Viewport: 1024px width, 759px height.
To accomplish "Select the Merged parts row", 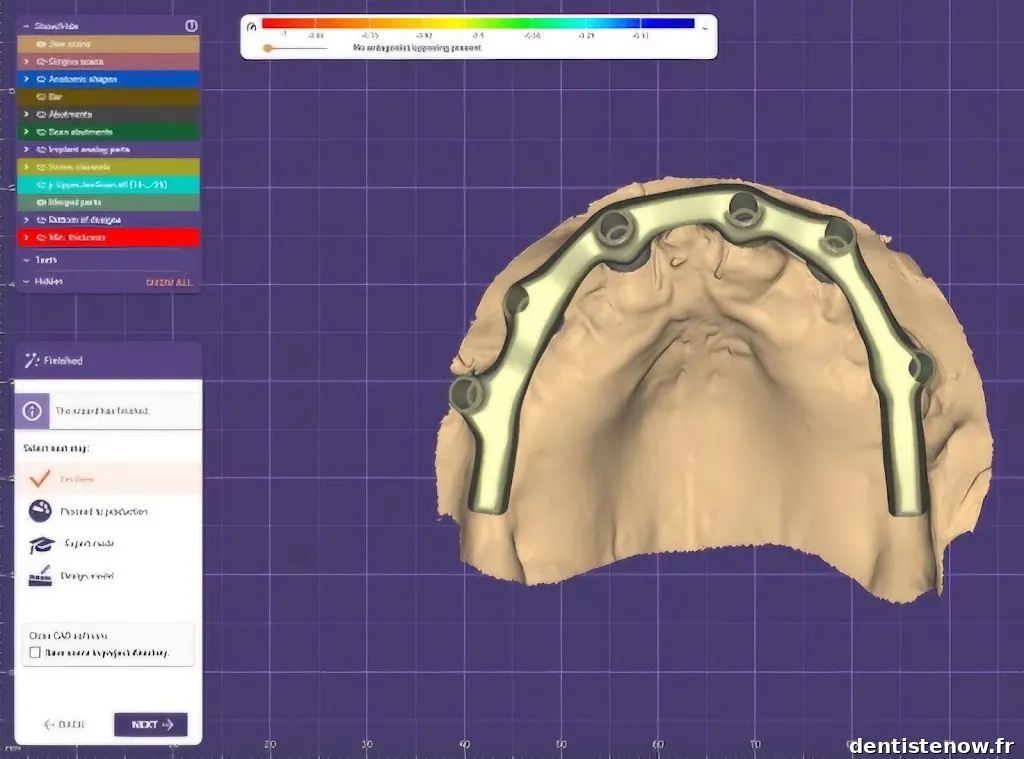I will 112,202.
